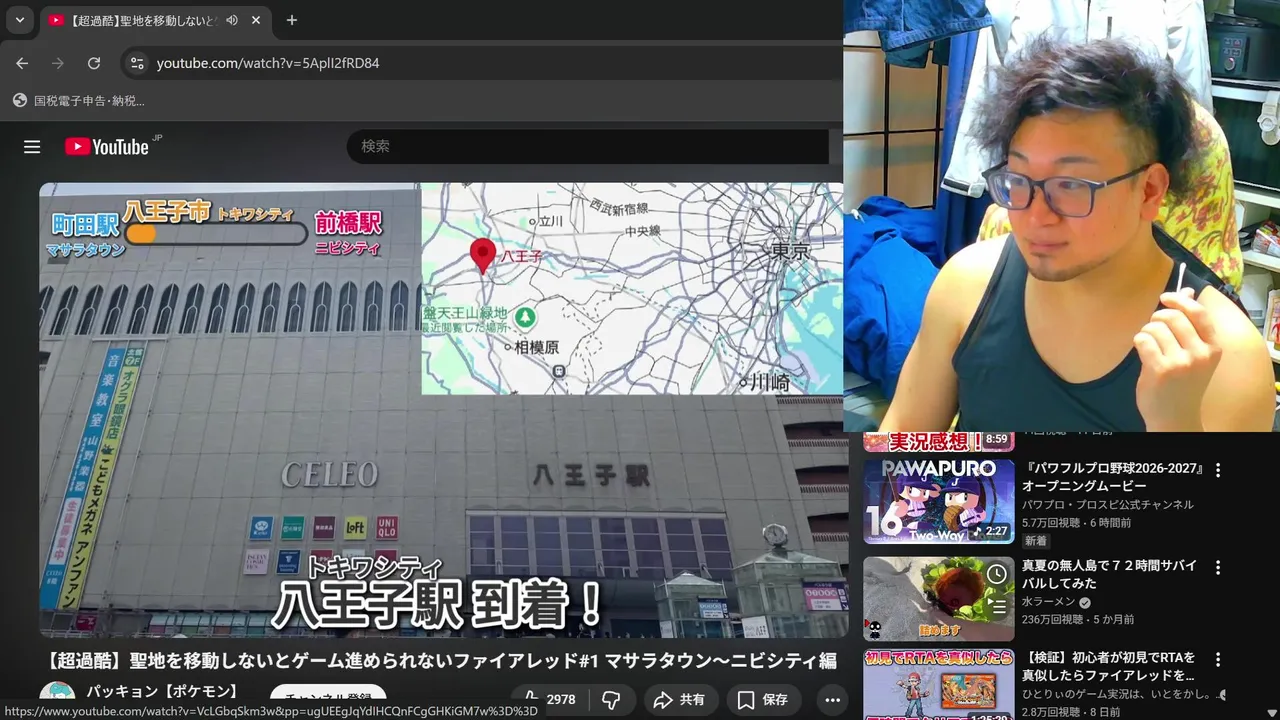Open a new browser tab
This screenshot has width=1280, height=720.
click(291, 20)
